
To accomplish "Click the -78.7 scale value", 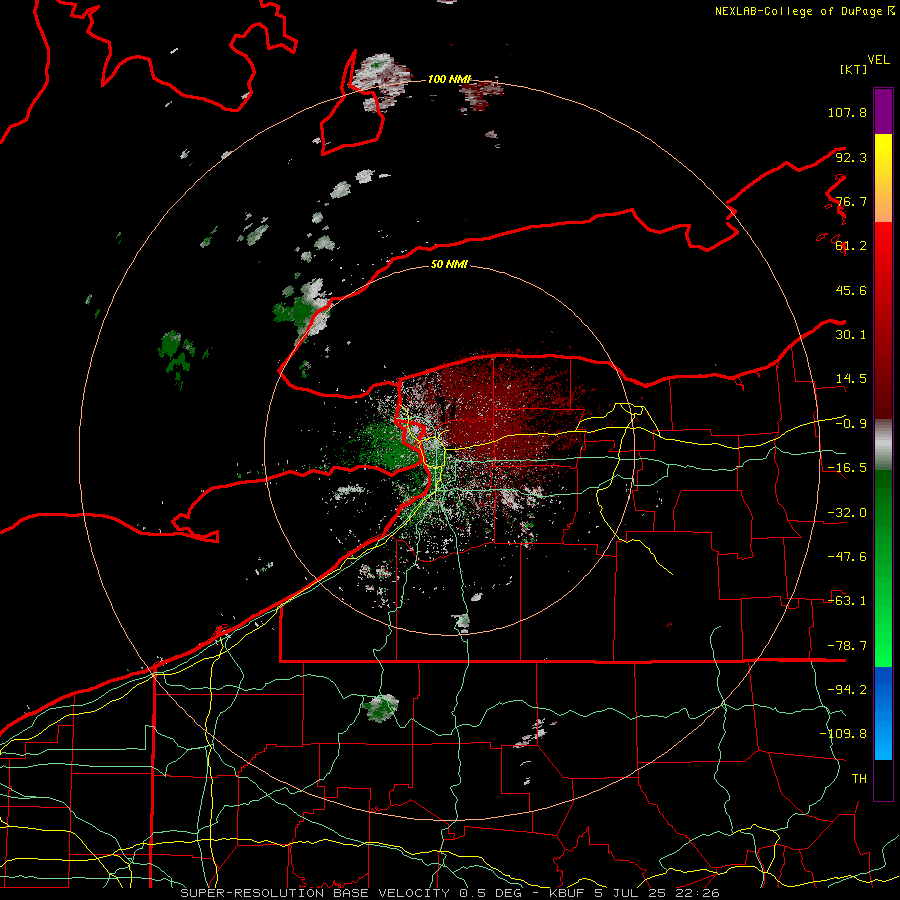I will coord(847,646).
